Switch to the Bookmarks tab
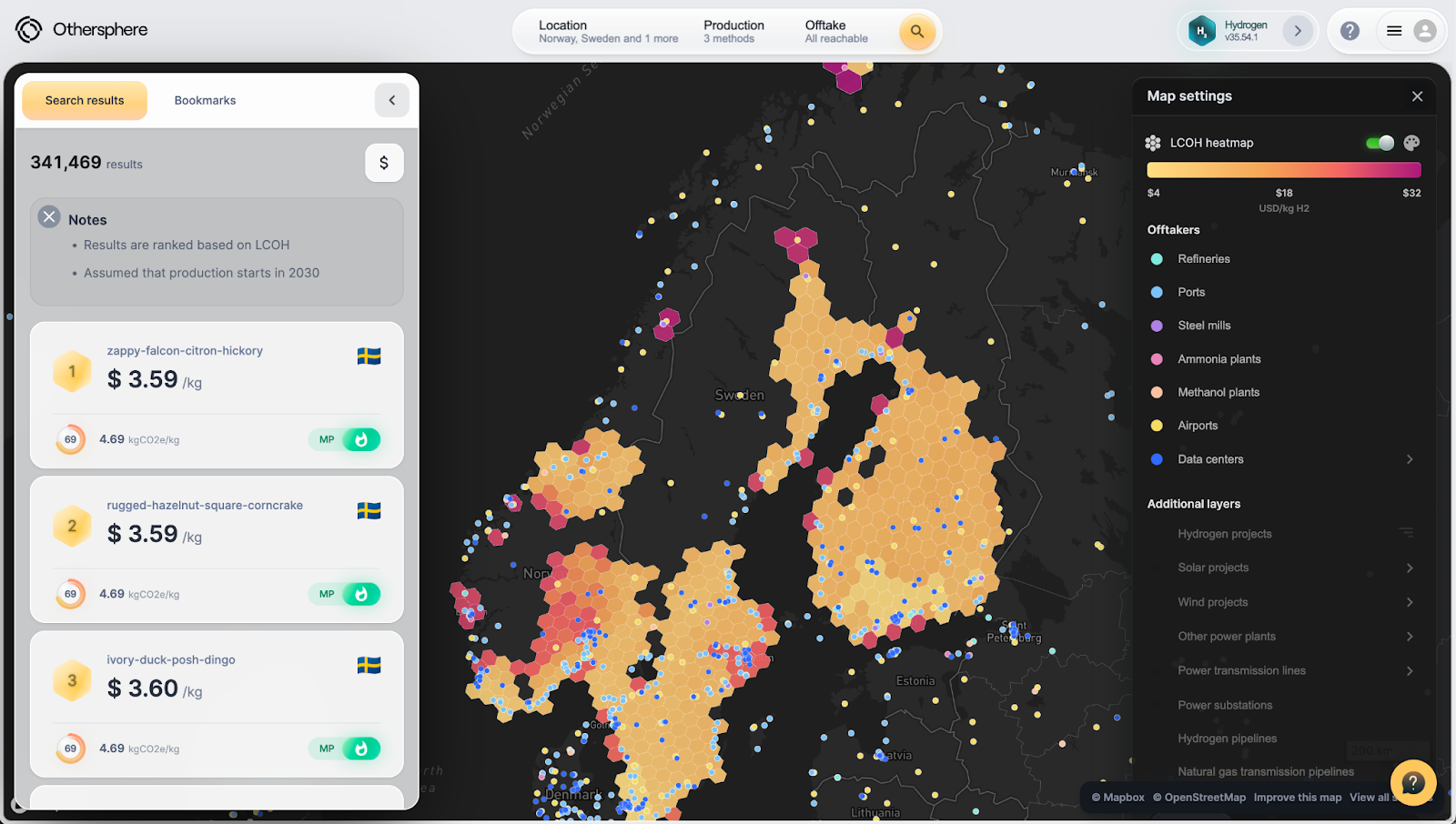This screenshot has width=1456, height=824. pos(205,100)
